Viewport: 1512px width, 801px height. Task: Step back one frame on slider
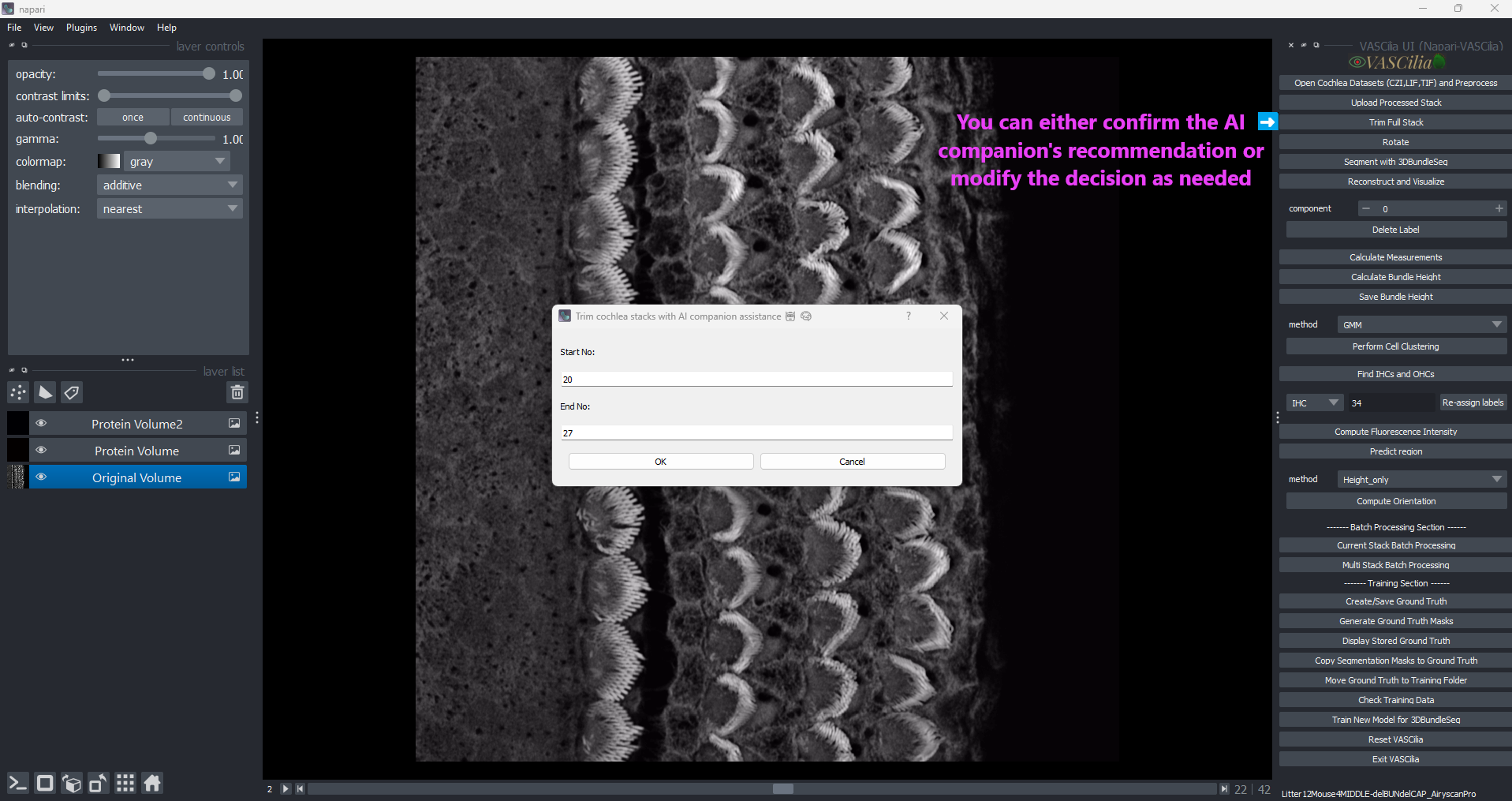[300, 789]
